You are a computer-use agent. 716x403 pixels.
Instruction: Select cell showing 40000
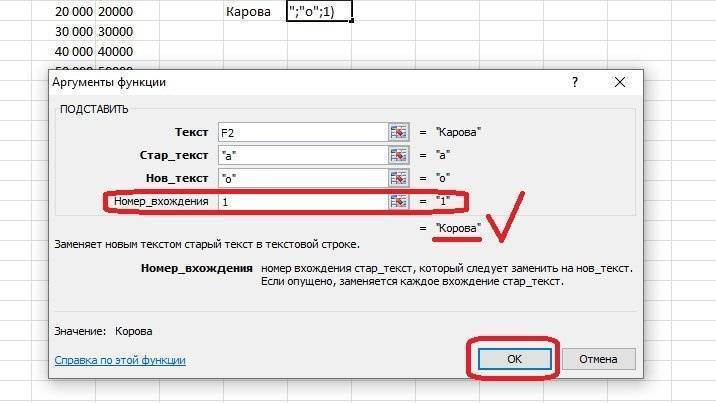click(127, 52)
